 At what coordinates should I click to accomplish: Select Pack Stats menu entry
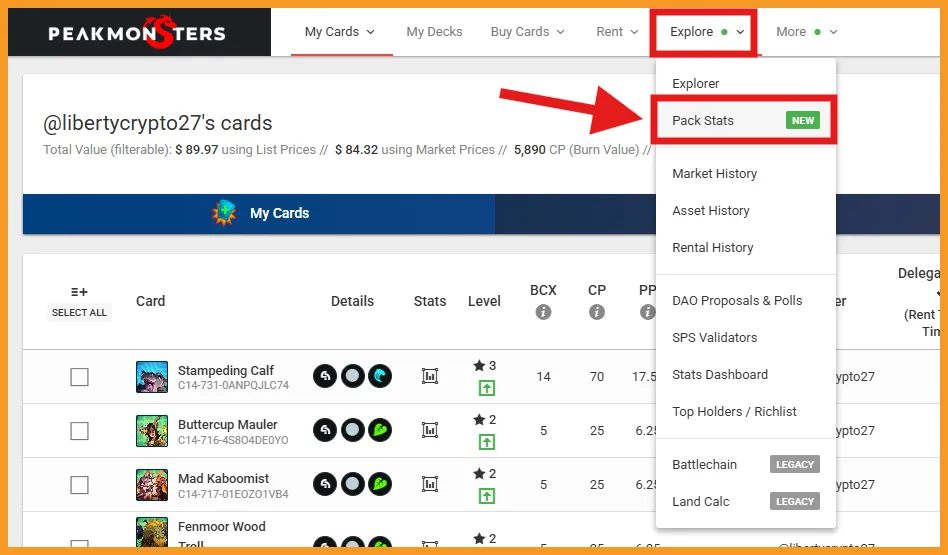click(745, 120)
